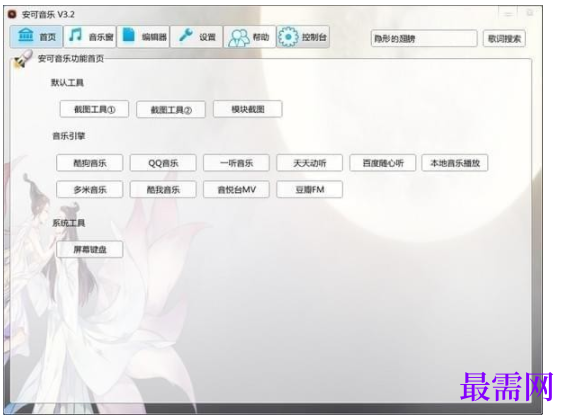Open the 酷狗音乐 engine
This screenshot has height=418, width=572.
click(x=90, y=163)
